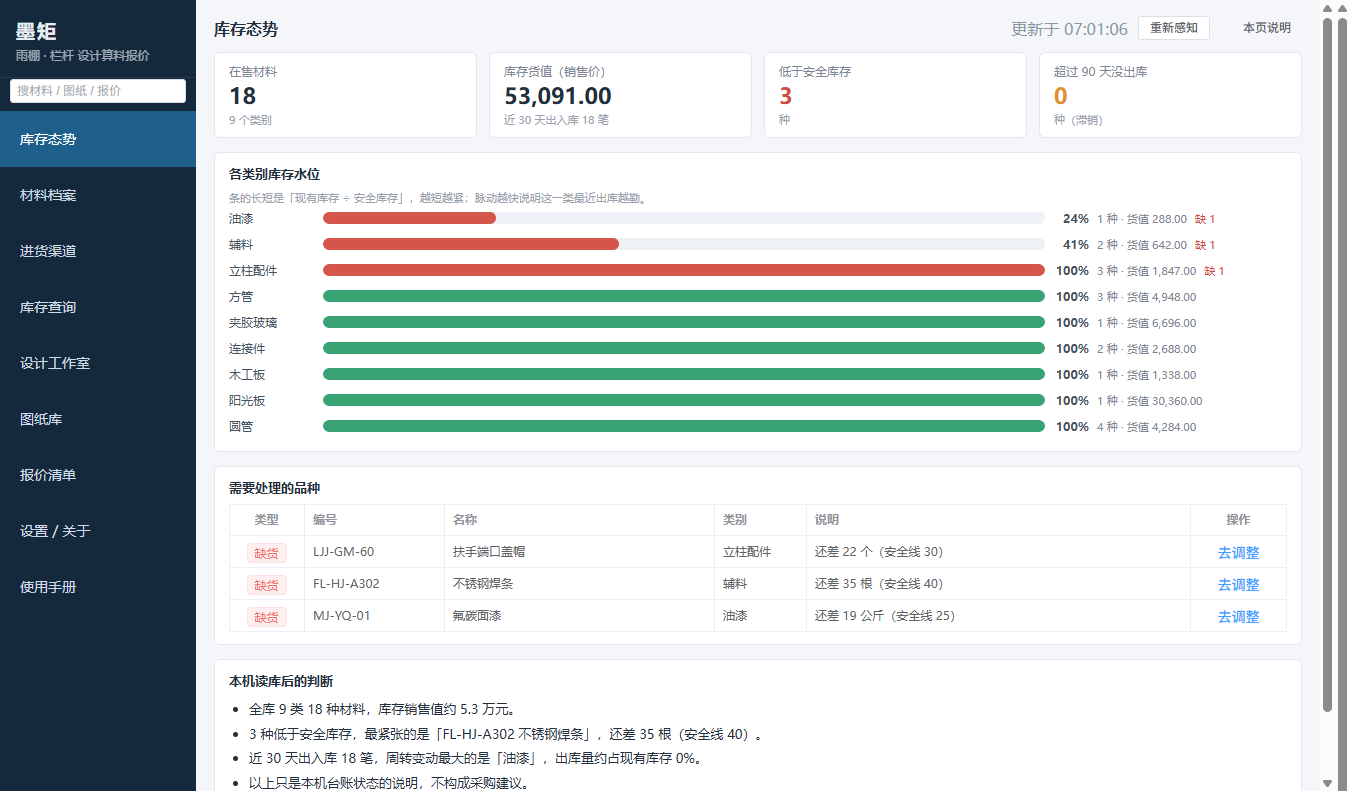
Task: Click the 缺 1 marker on 油漆 row
Action: tap(1205, 219)
